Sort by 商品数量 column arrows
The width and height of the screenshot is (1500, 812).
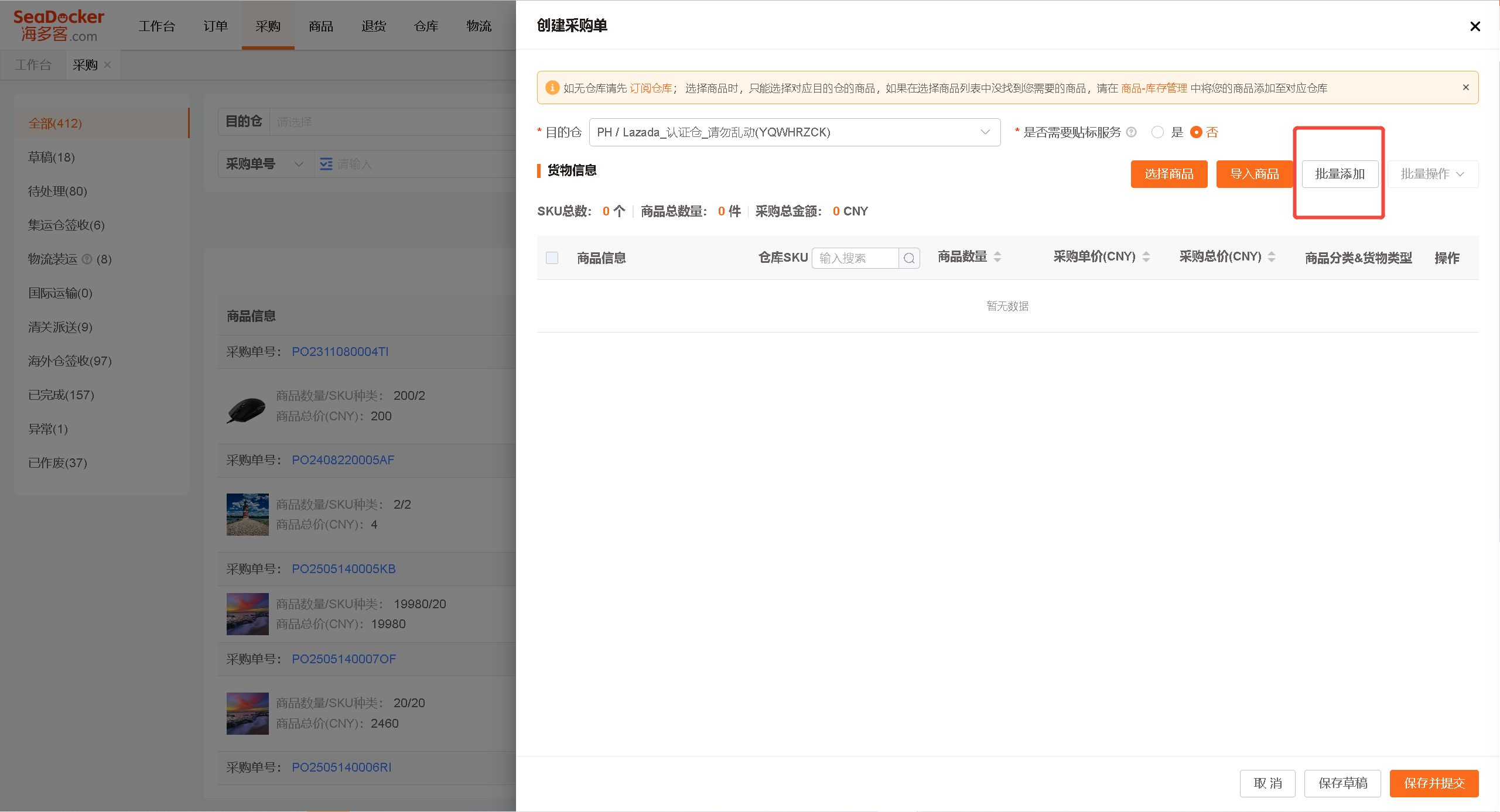[997, 256]
